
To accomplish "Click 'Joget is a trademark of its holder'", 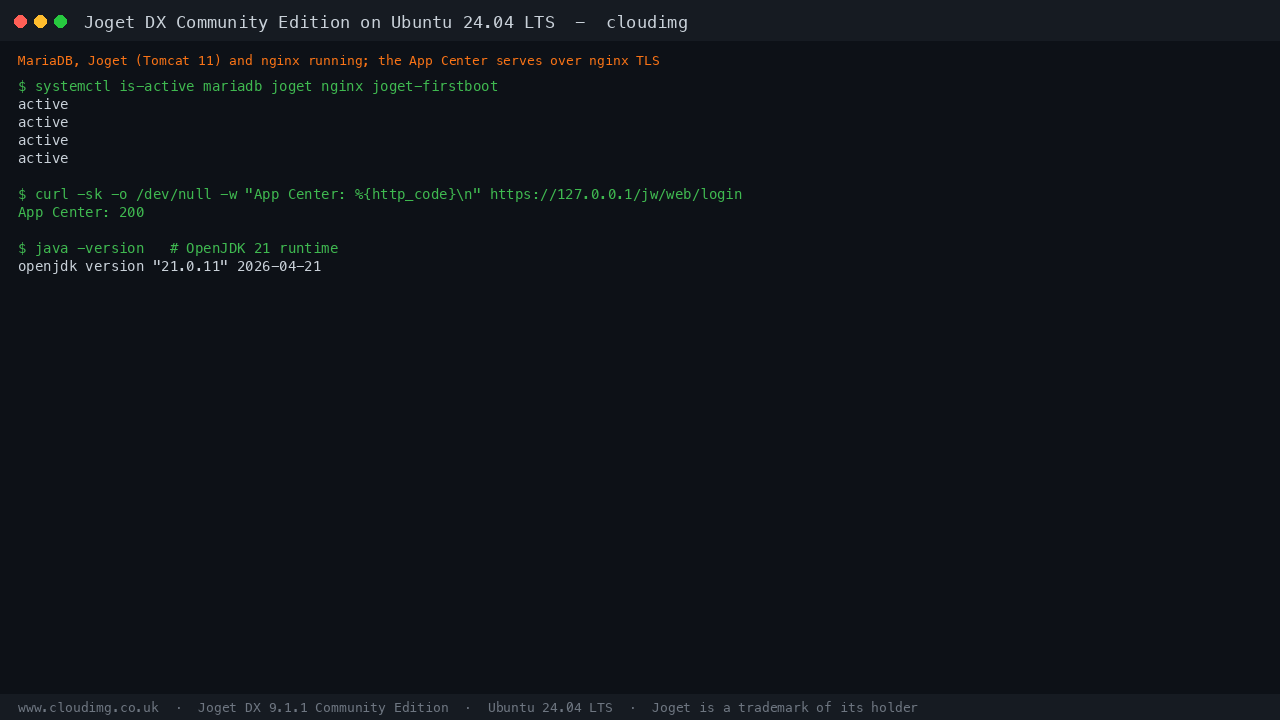I will pos(785,707).
